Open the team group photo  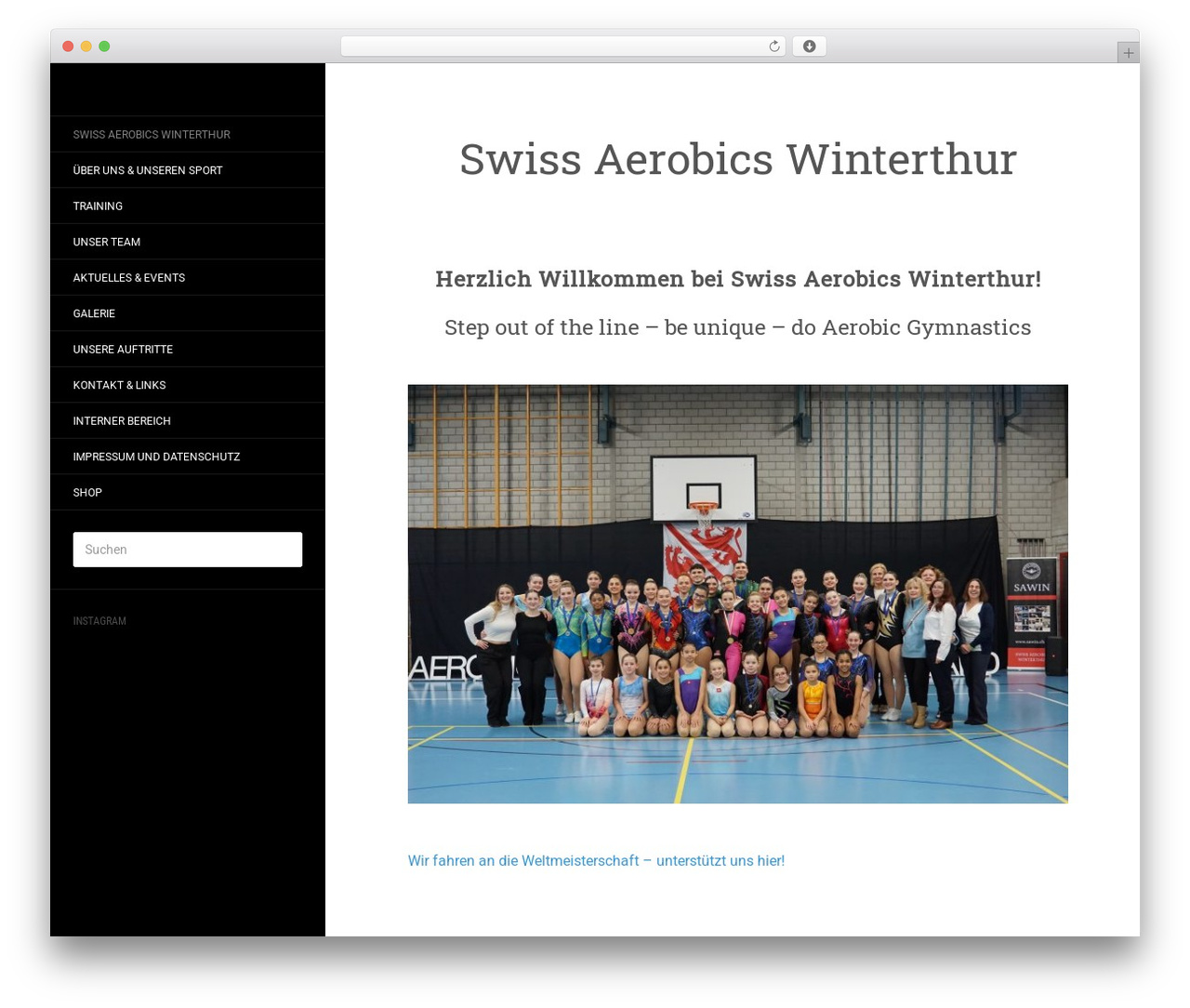(x=737, y=594)
